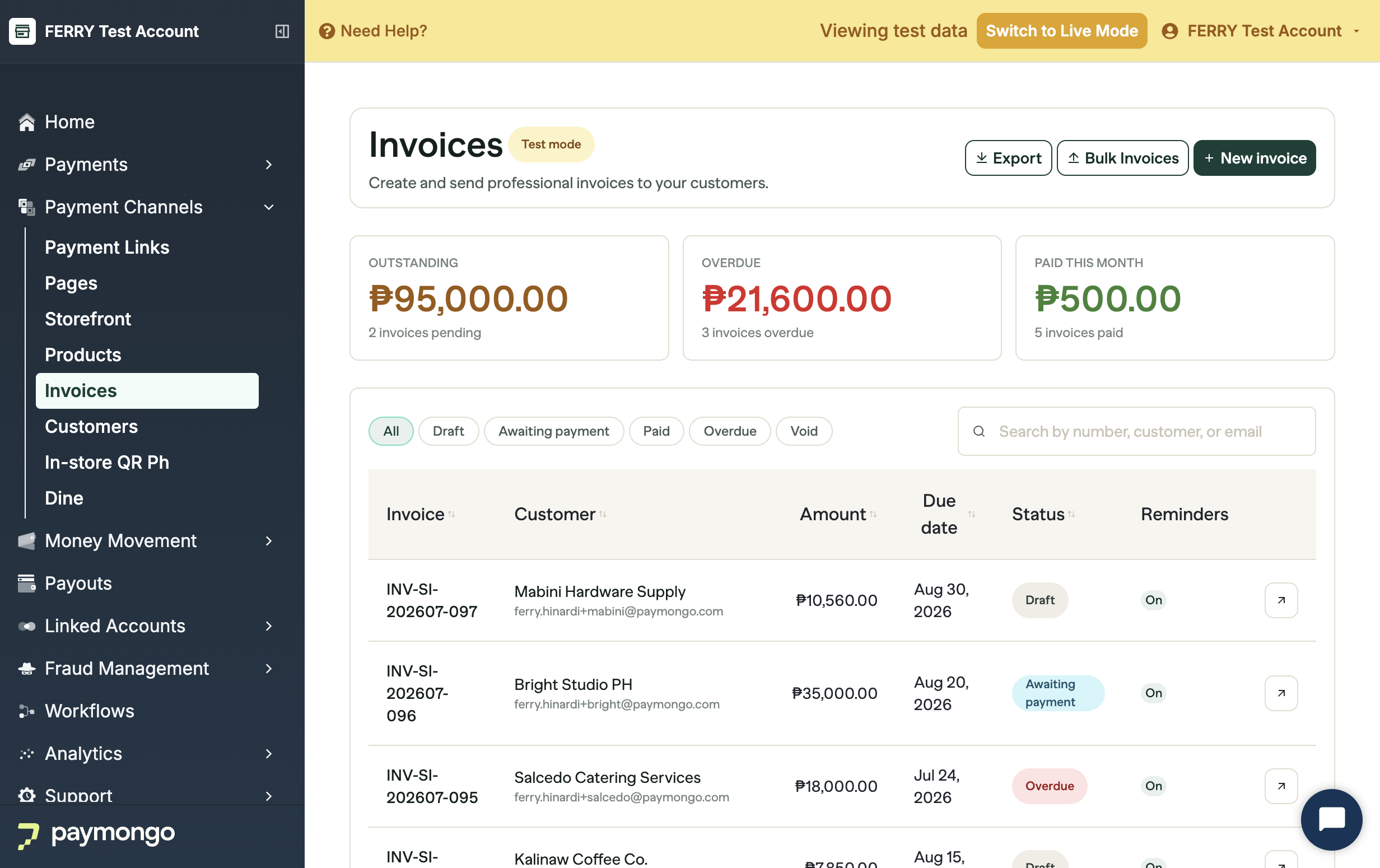1380x868 pixels.
Task: Open the Customers page
Action: pyautogui.click(x=92, y=427)
